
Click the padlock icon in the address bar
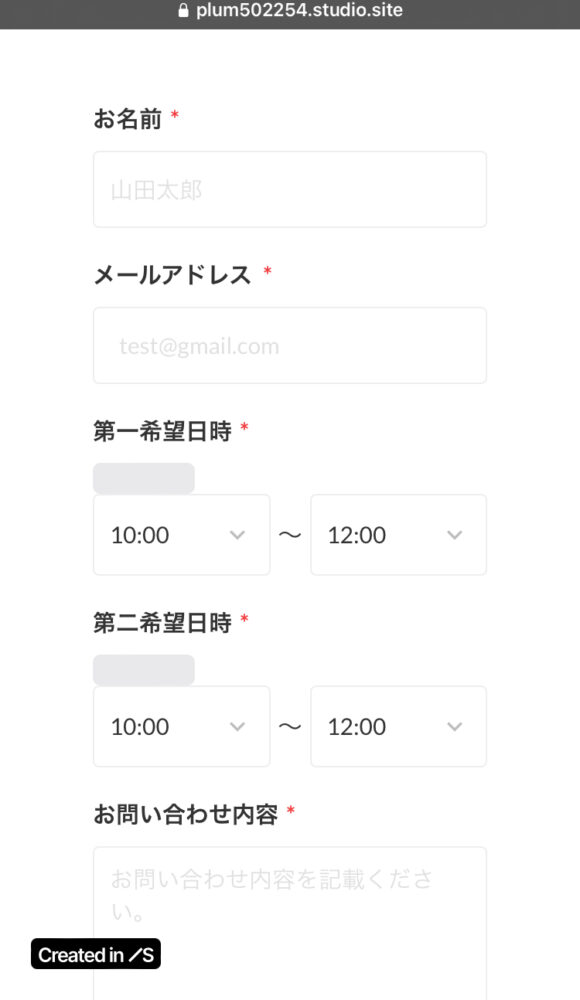tap(184, 11)
